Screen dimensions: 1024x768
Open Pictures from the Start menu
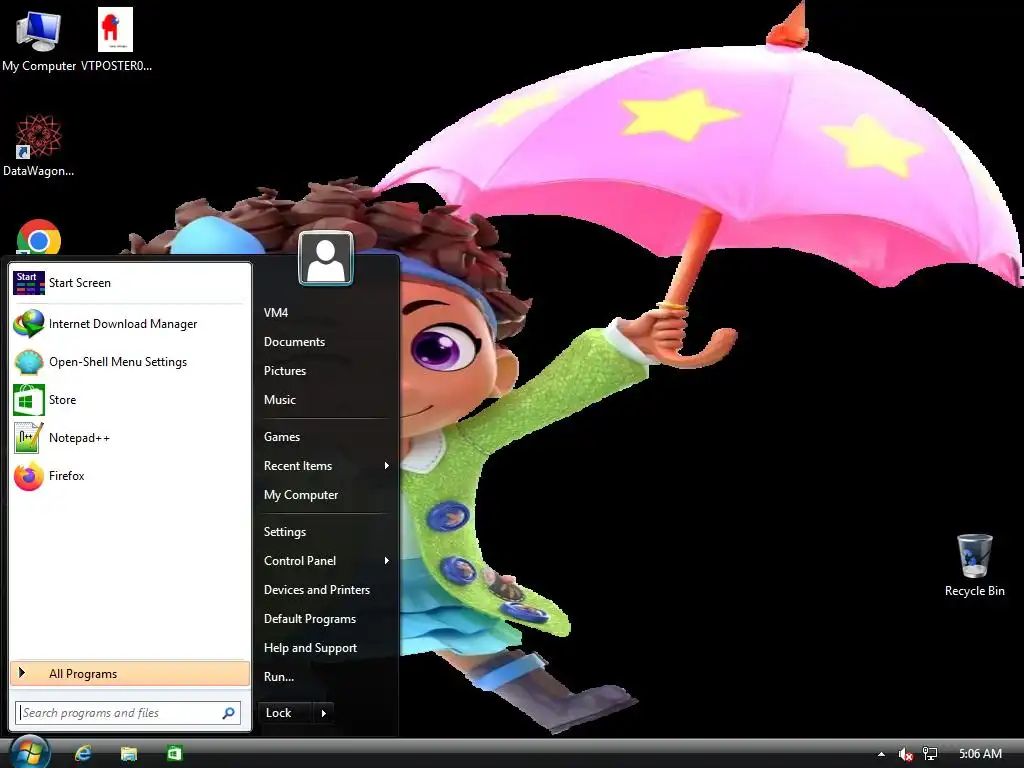click(x=285, y=371)
